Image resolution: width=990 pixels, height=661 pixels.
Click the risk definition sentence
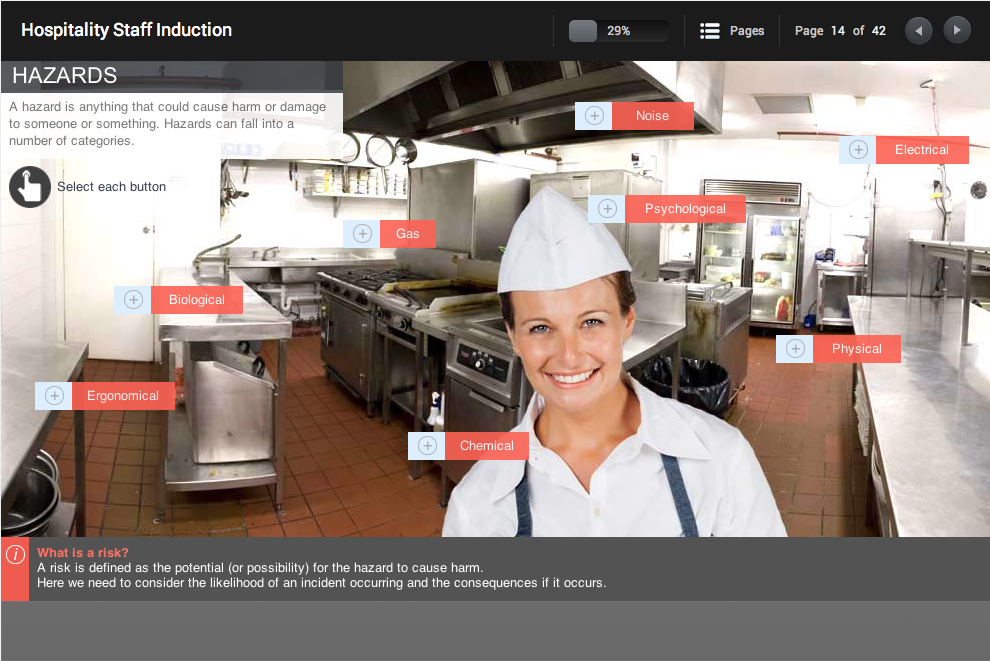(x=260, y=568)
